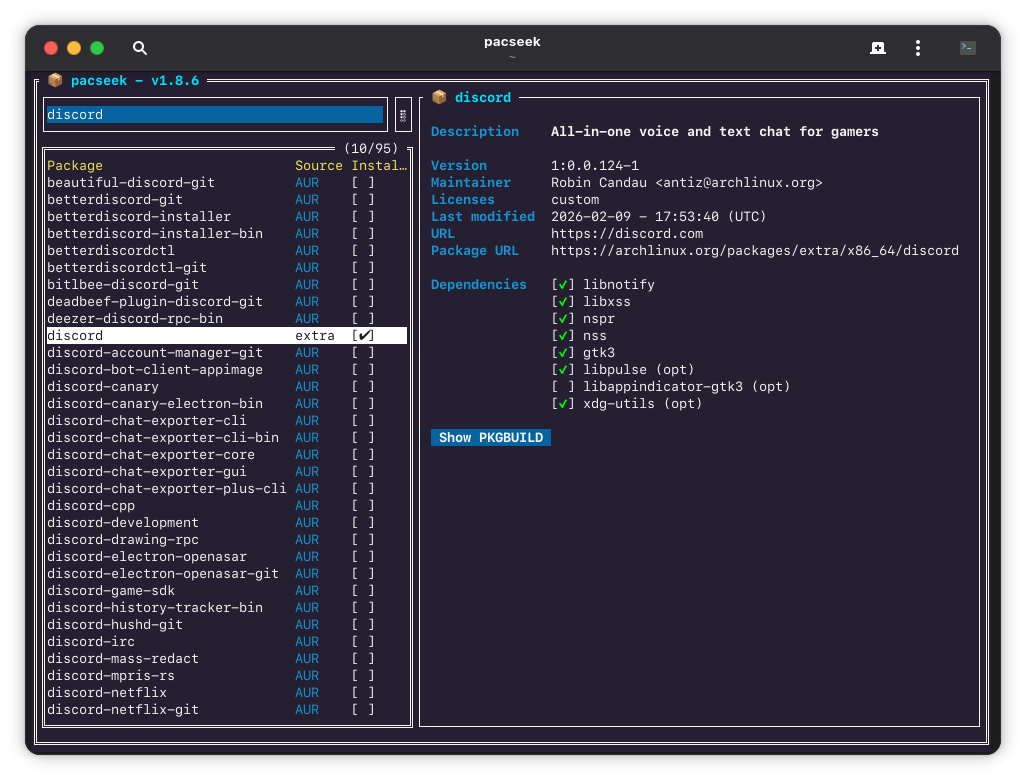Select deadbeef-plugin-discord-git package
This screenshot has width=1026, height=780.
[226, 302]
